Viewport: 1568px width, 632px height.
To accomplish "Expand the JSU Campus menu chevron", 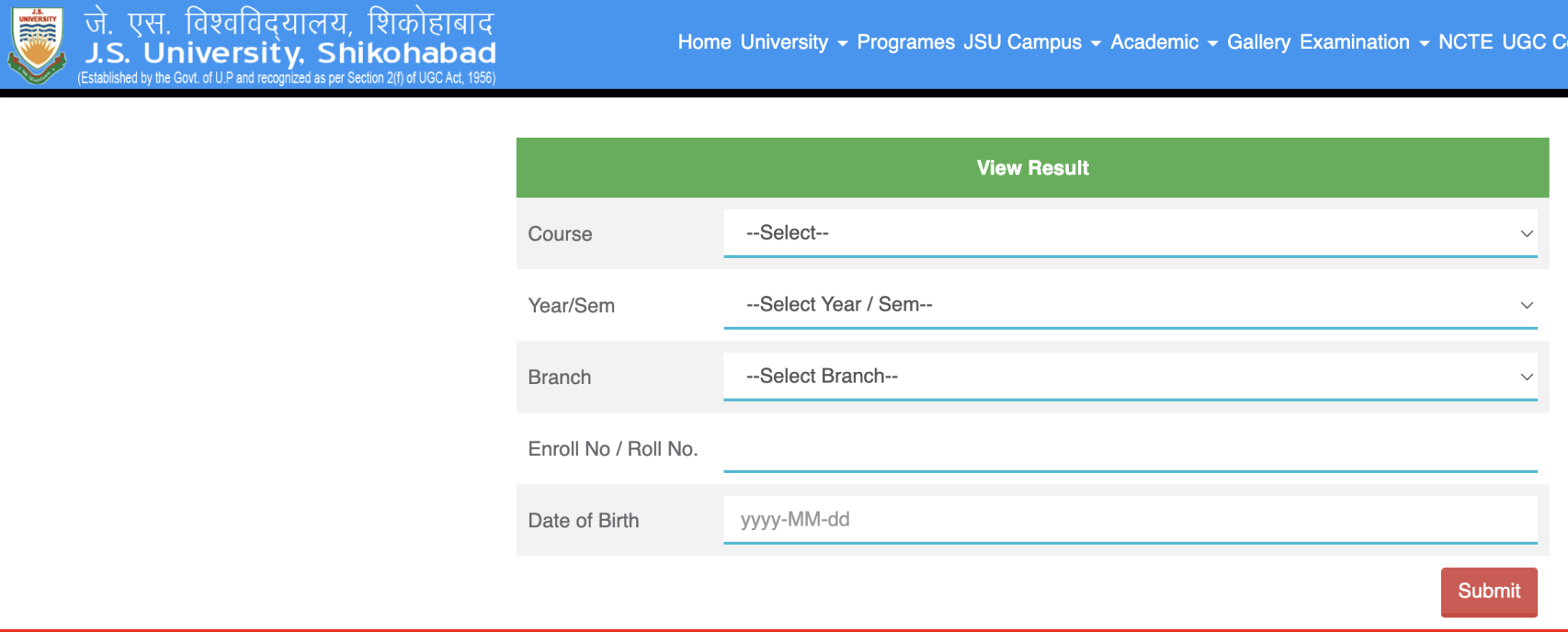I will (1096, 44).
